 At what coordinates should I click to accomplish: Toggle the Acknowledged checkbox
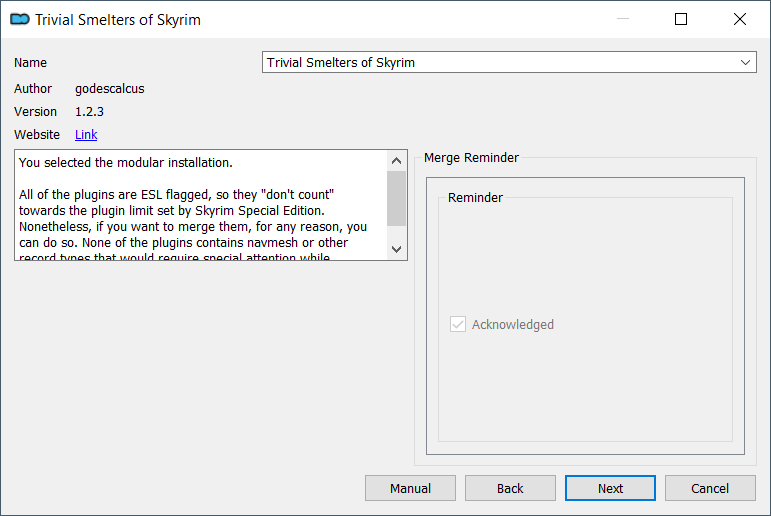458,324
